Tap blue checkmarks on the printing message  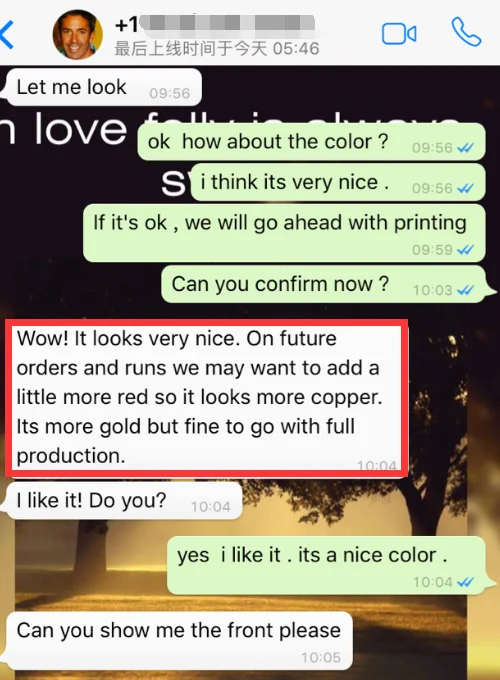point(465,250)
